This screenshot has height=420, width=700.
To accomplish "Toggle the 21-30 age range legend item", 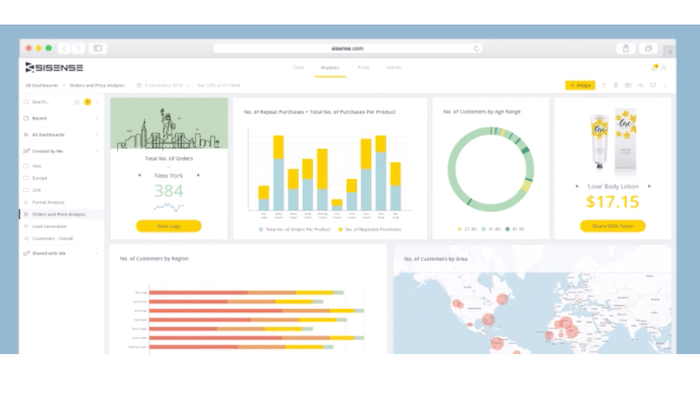I will (467, 229).
